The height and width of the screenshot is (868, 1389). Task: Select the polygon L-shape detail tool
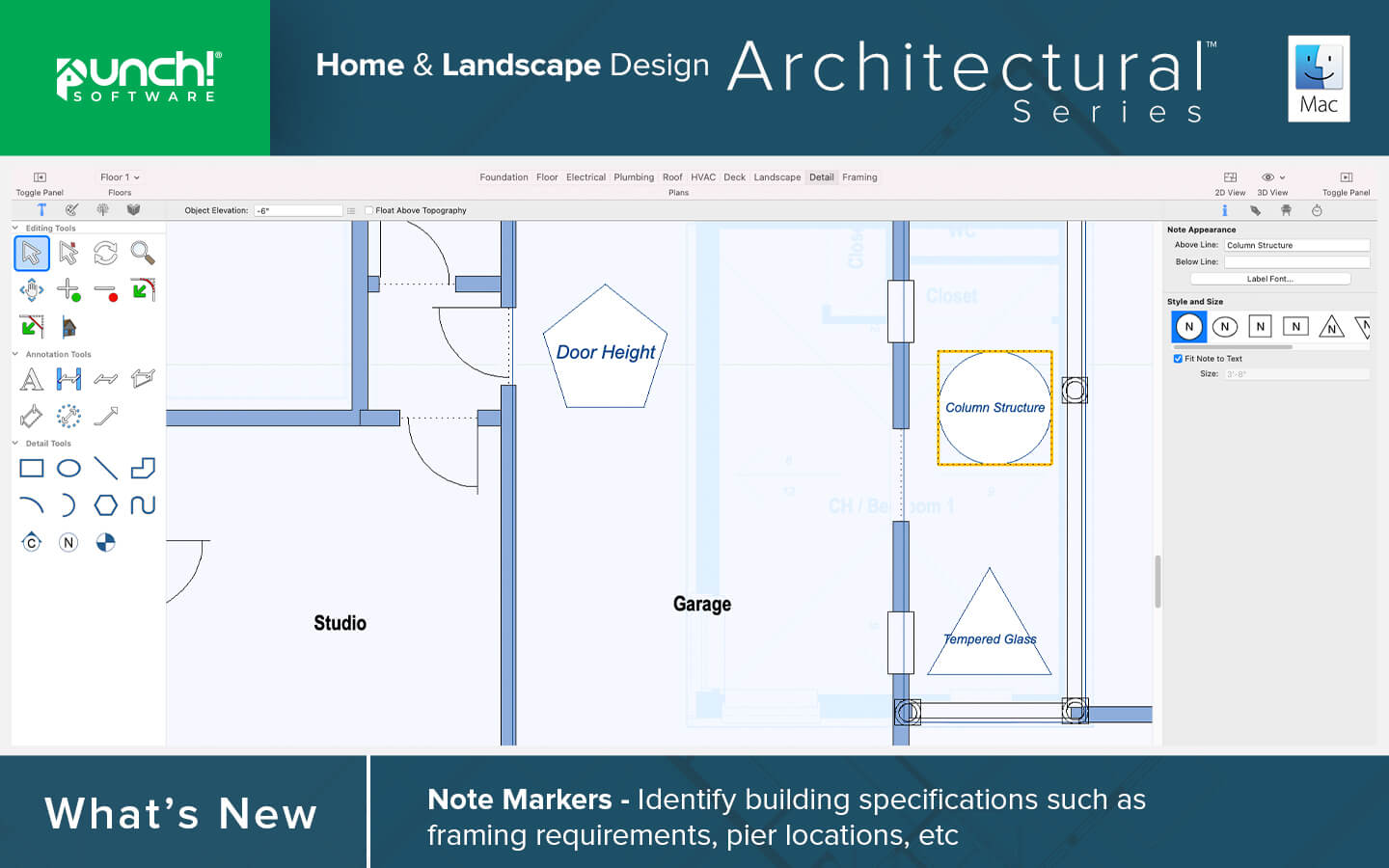[x=143, y=469]
